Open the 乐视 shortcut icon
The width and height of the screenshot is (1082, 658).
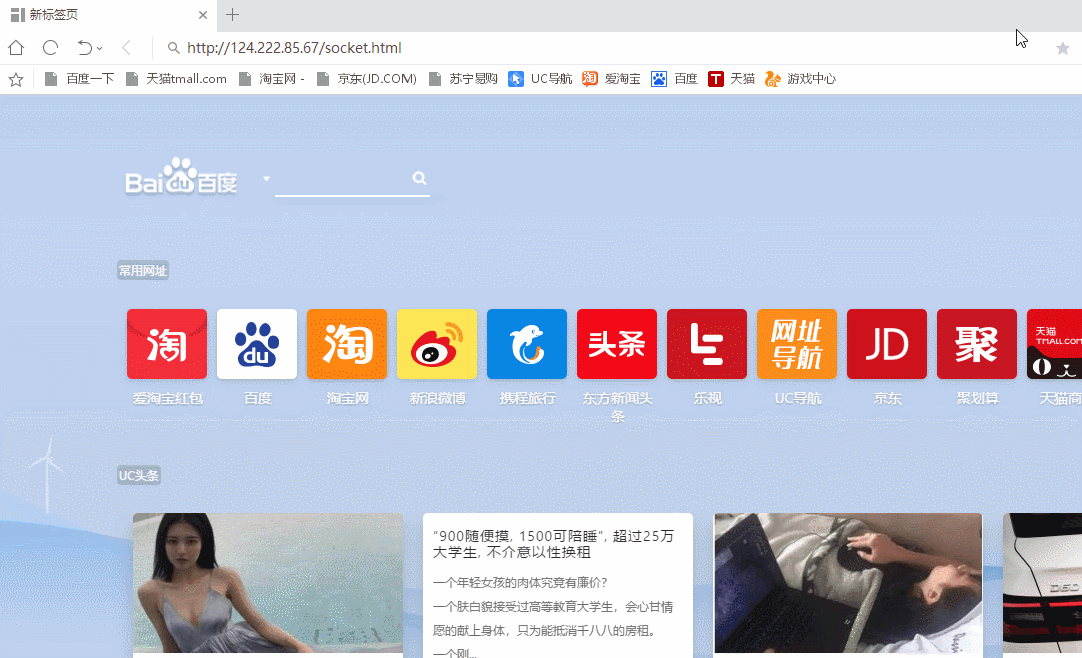tap(707, 343)
